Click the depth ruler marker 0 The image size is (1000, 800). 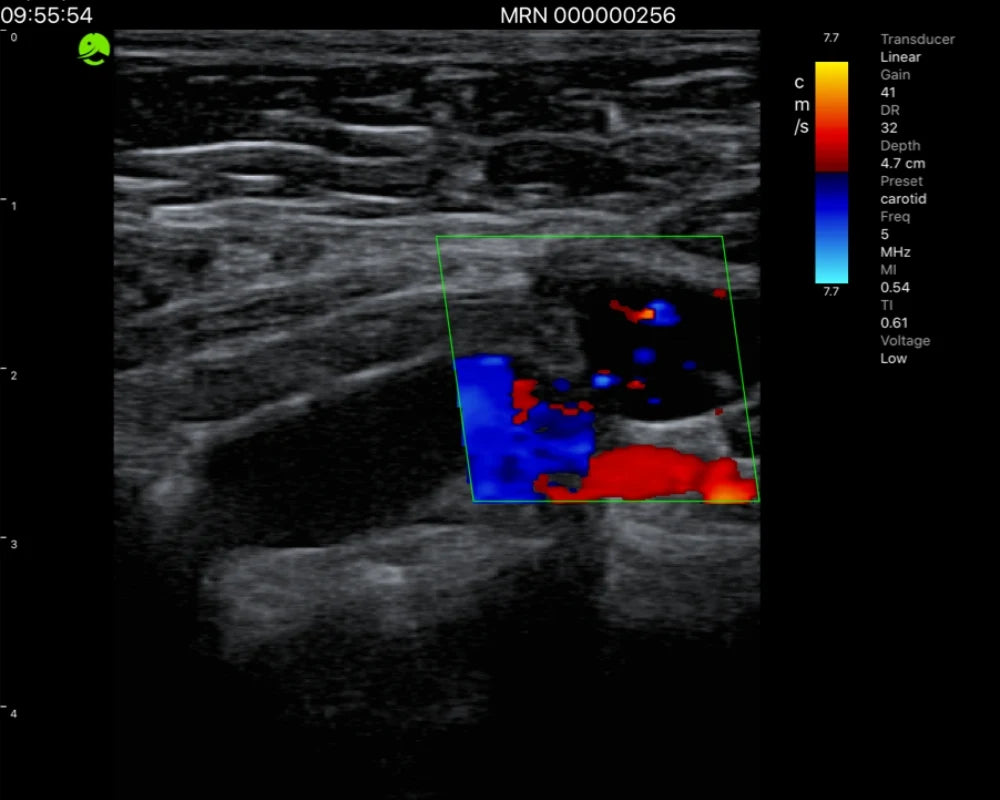[x=13, y=38]
